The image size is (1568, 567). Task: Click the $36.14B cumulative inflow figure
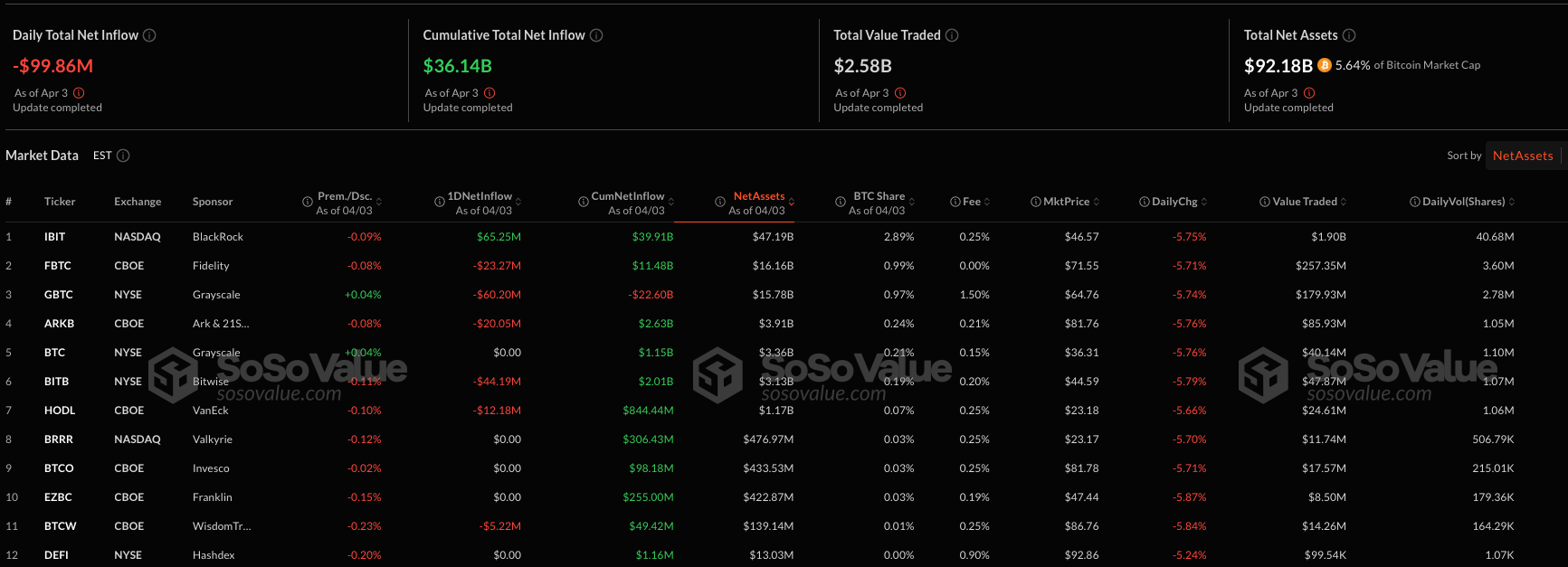pos(458,66)
